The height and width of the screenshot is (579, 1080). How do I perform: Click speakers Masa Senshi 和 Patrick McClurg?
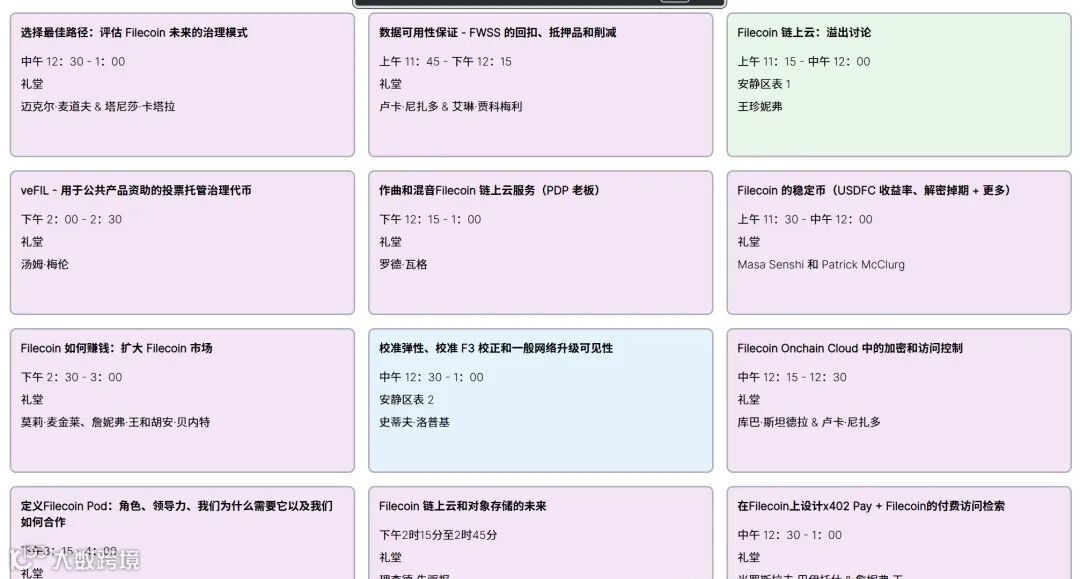click(x=821, y=264)
